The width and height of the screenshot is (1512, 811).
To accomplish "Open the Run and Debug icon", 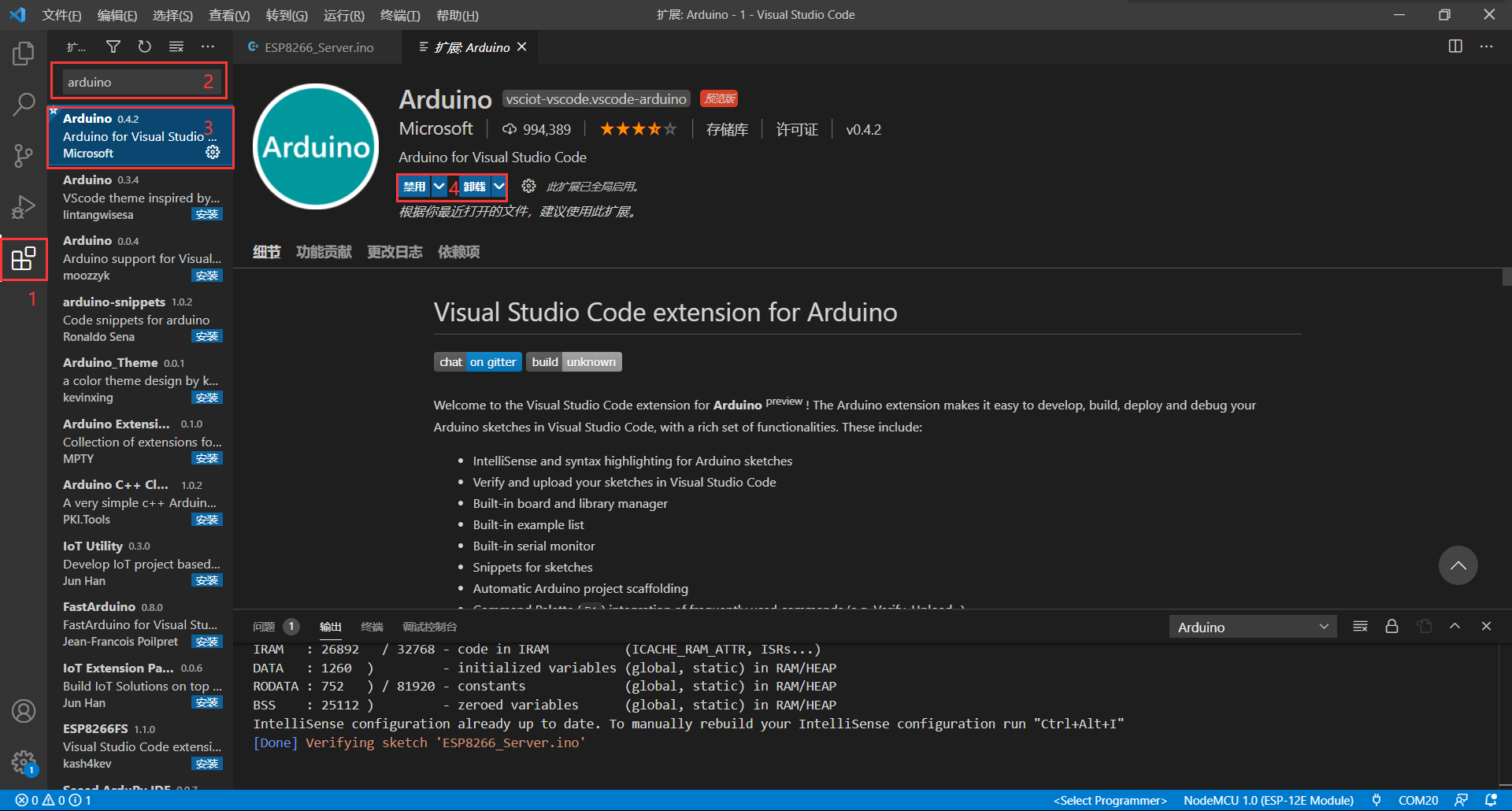I will pyautogui.click(x=24, y=207).
